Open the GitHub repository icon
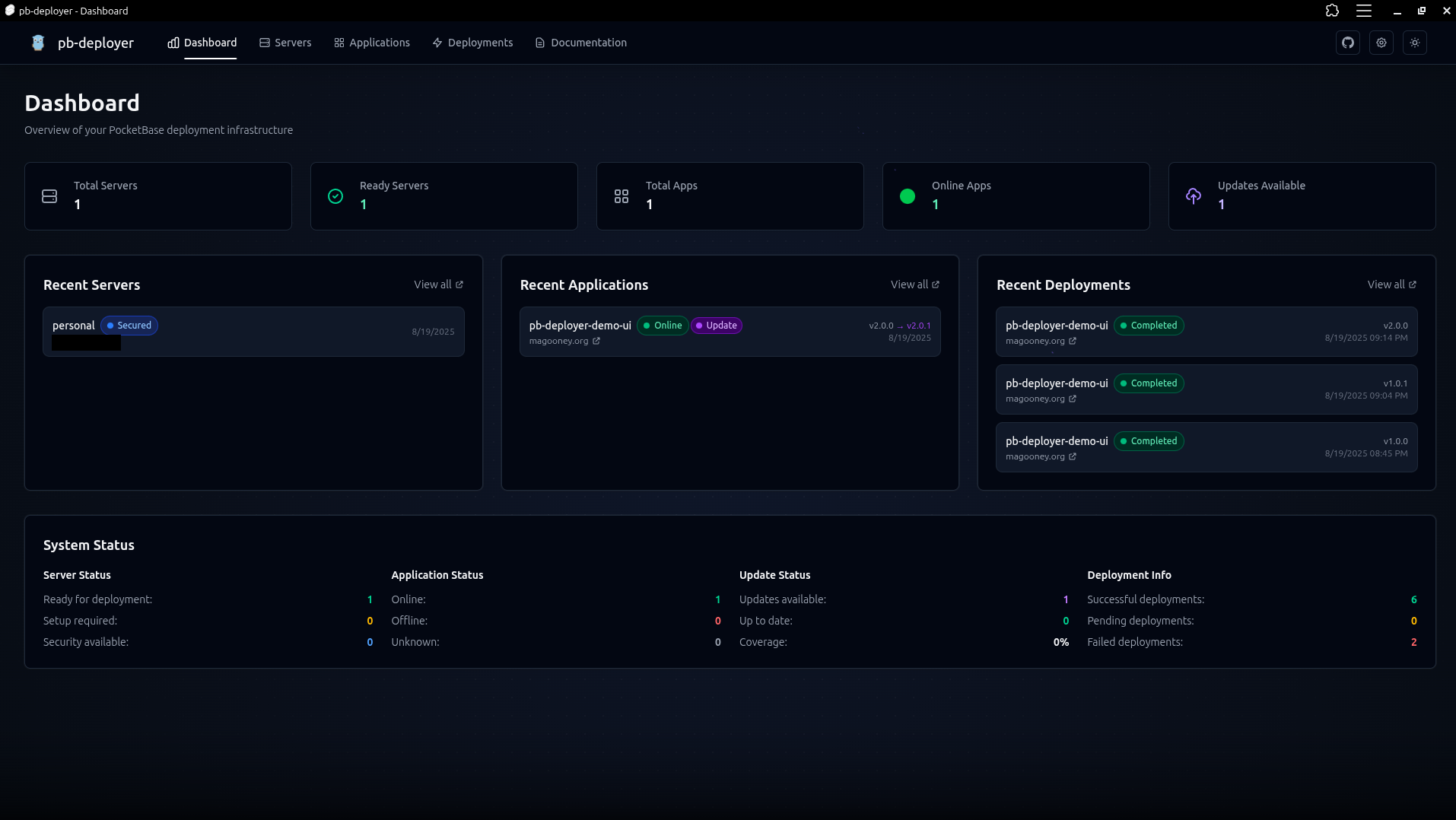The image size is (1456, 820). tap(1348, 43)
